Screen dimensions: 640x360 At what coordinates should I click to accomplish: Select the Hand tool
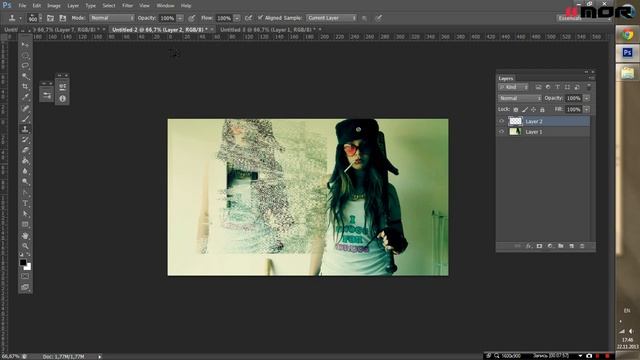25,236
